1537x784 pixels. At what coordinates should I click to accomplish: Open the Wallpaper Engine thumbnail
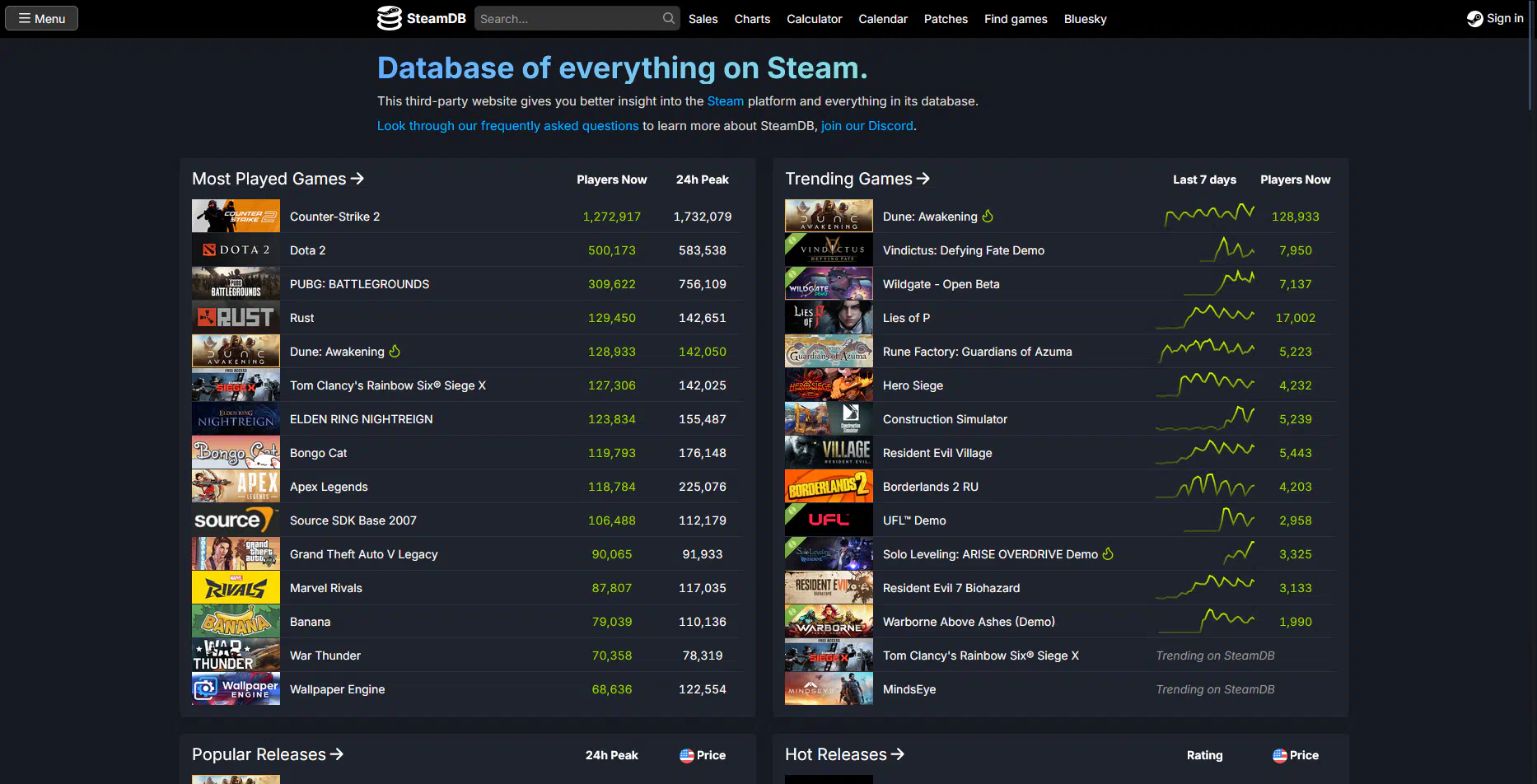pos(236,688)
